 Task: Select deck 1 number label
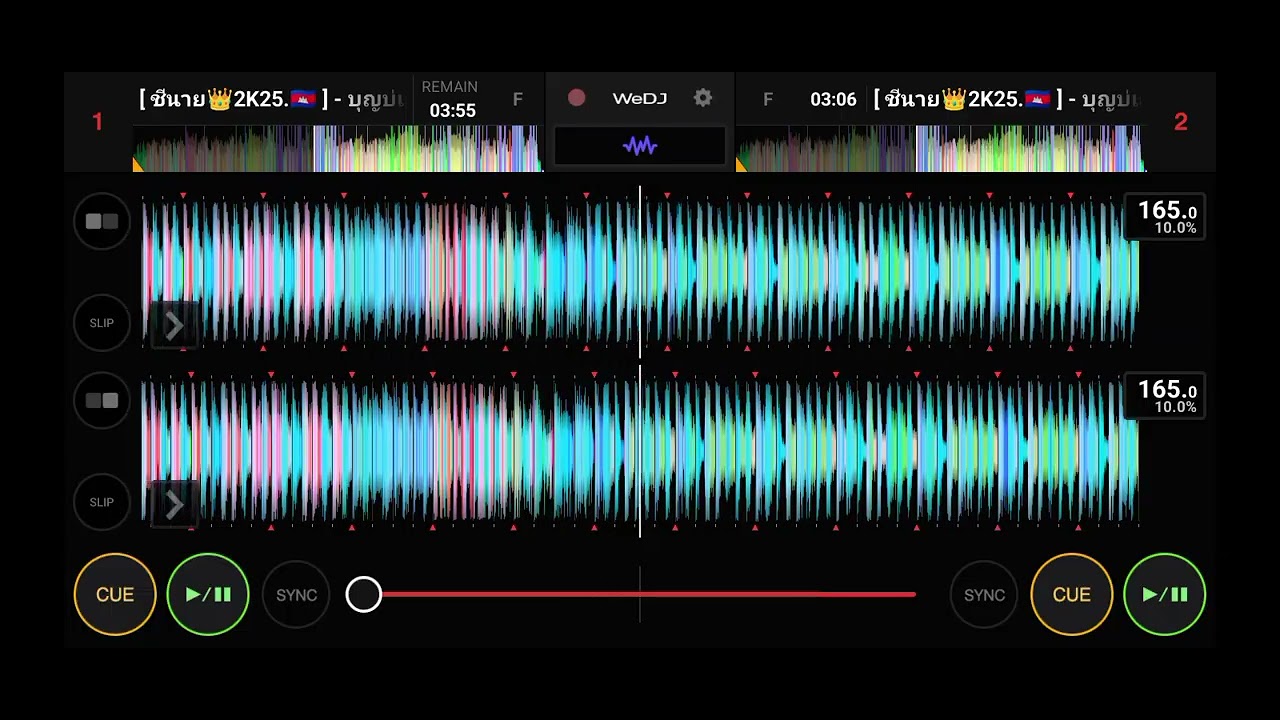click(x=98, y=122)
